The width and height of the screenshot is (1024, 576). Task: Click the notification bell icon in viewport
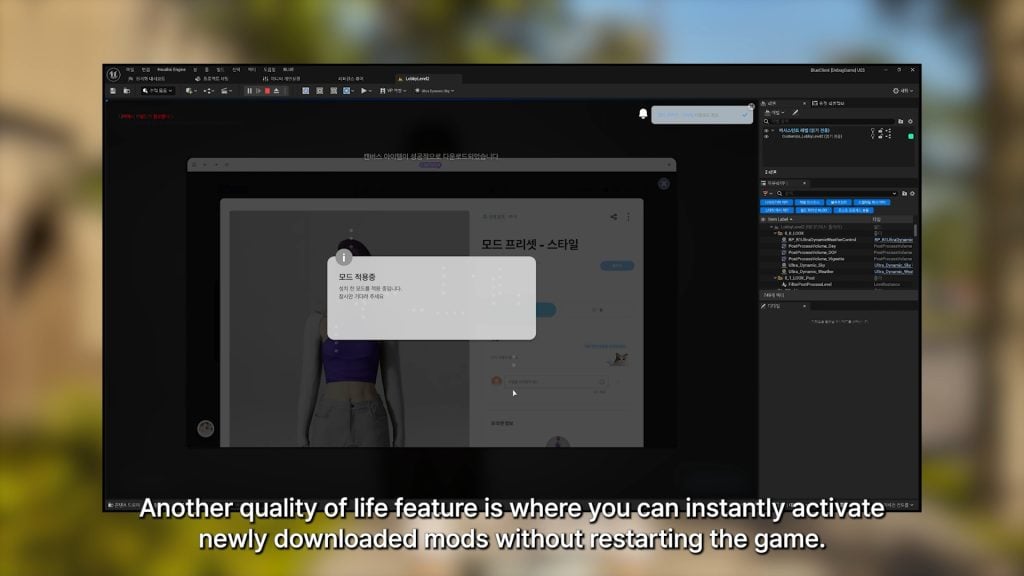point(643,114)
